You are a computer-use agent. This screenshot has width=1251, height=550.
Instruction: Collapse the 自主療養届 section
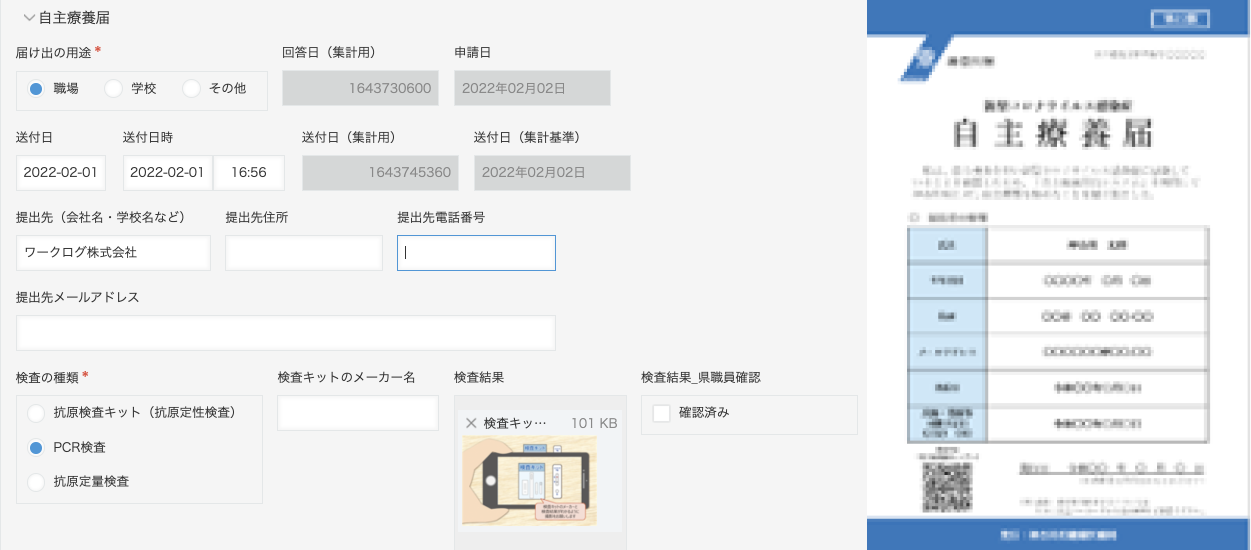tap(29, 17)
